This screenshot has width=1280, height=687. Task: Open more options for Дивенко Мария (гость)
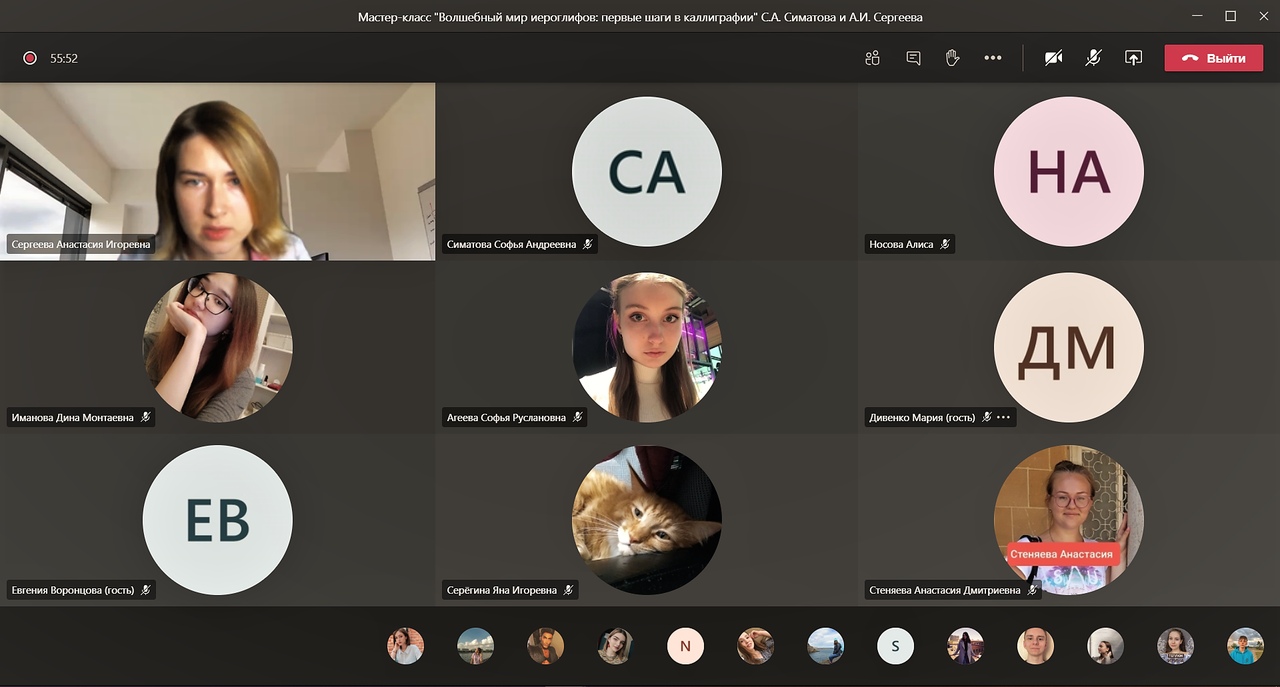click(x=1004, y=418)
